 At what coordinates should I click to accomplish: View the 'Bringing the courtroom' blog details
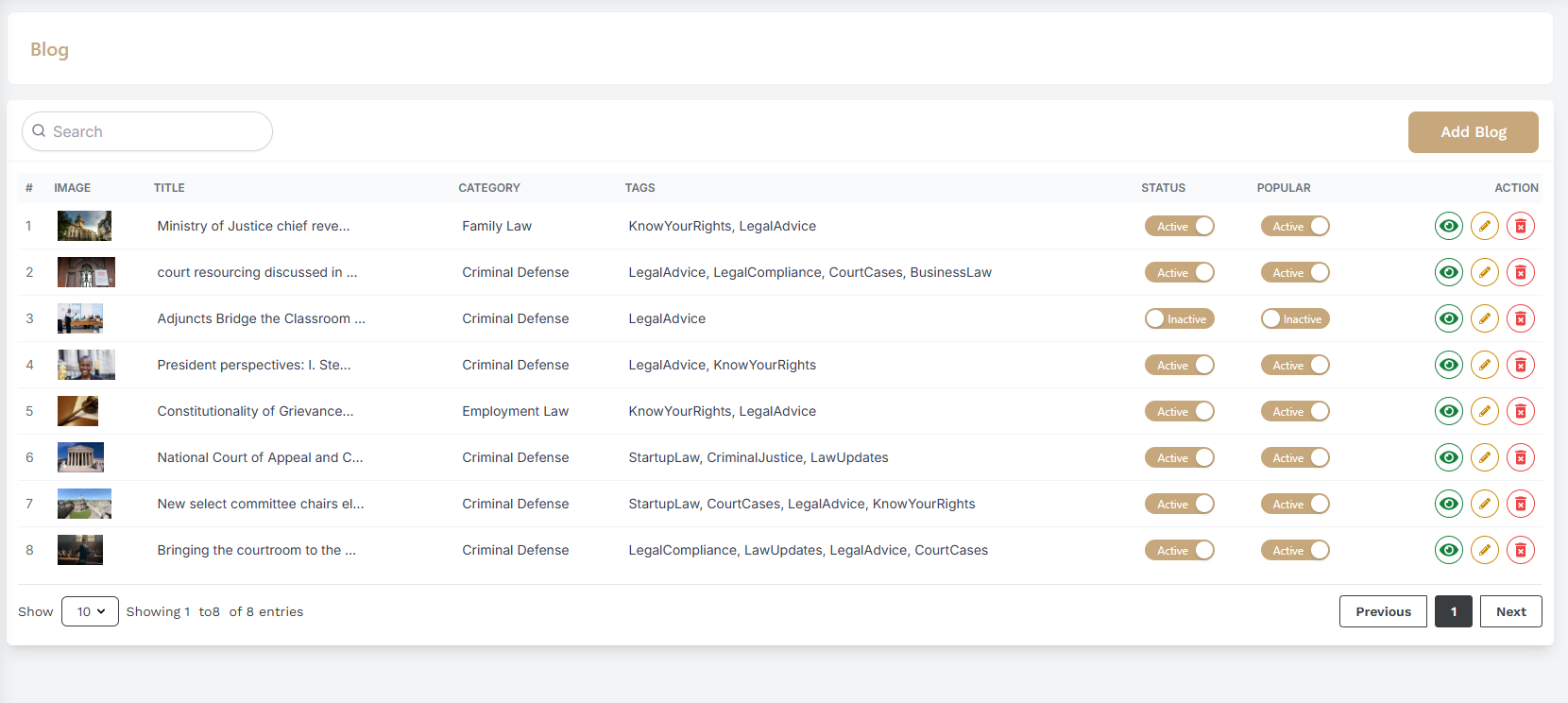point(1448,550)
